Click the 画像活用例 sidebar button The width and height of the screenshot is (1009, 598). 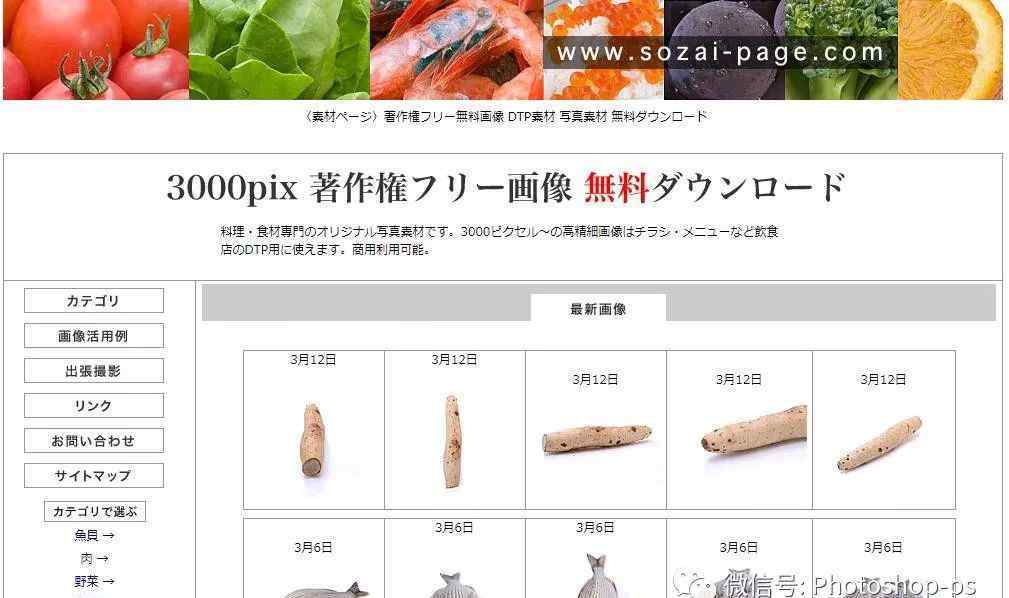click(x=94, y=335)
